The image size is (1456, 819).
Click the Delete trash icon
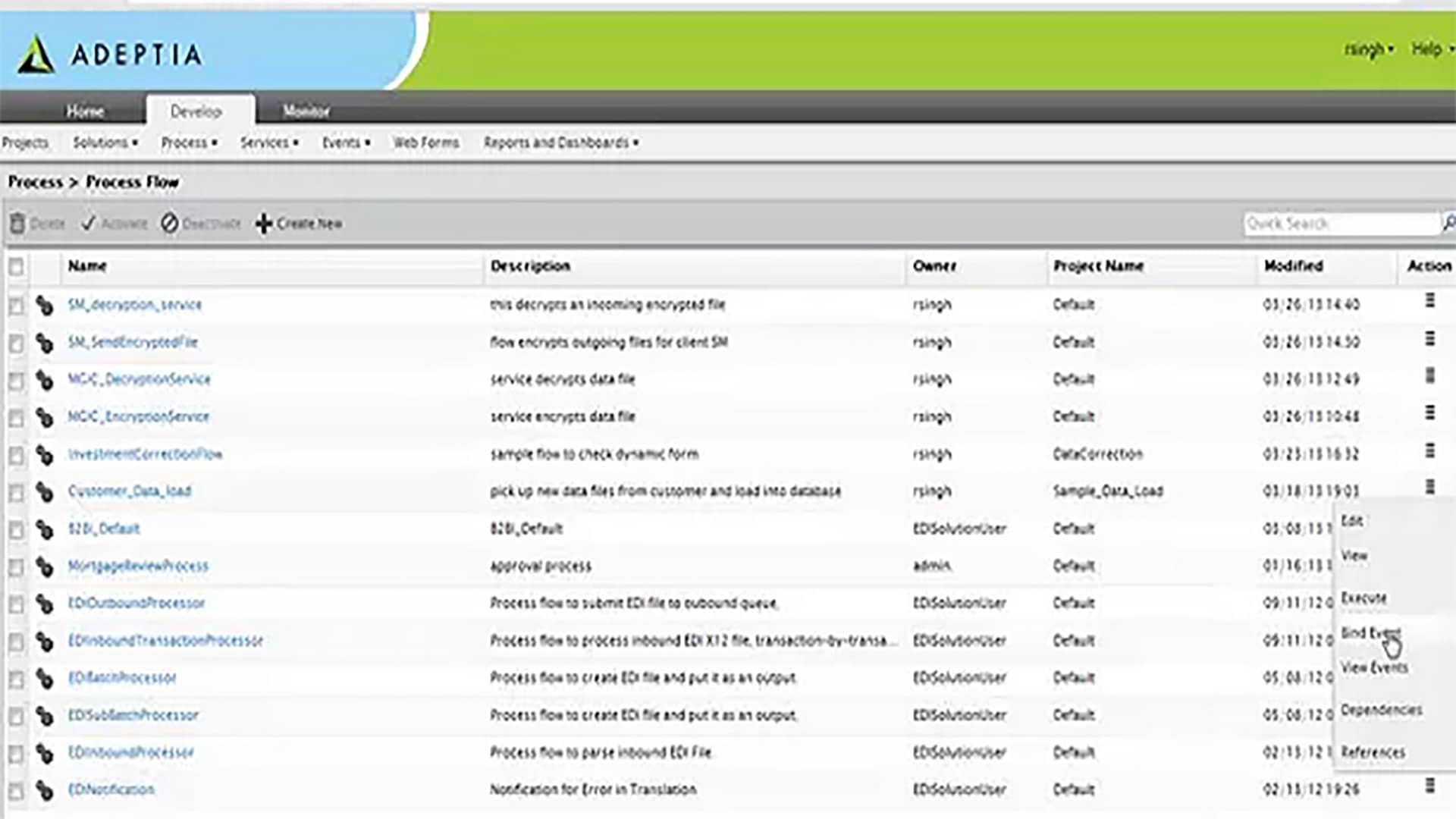(x=17, y=224)
